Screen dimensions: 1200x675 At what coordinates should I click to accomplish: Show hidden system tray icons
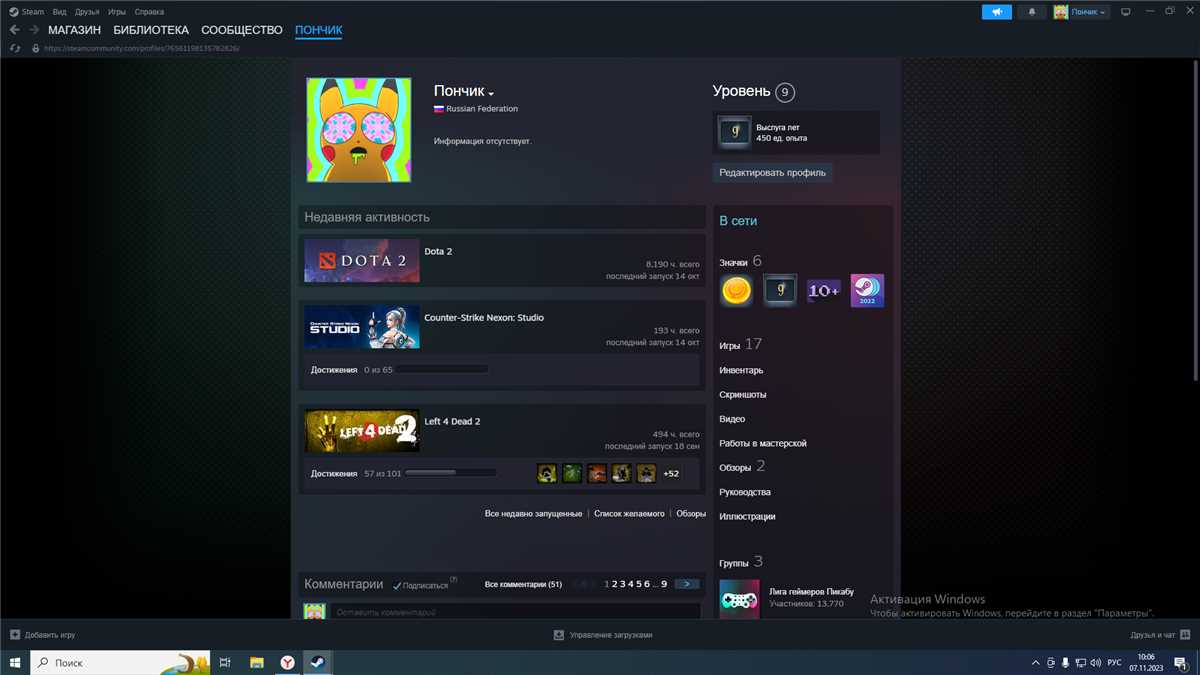tap(1035, 663)
